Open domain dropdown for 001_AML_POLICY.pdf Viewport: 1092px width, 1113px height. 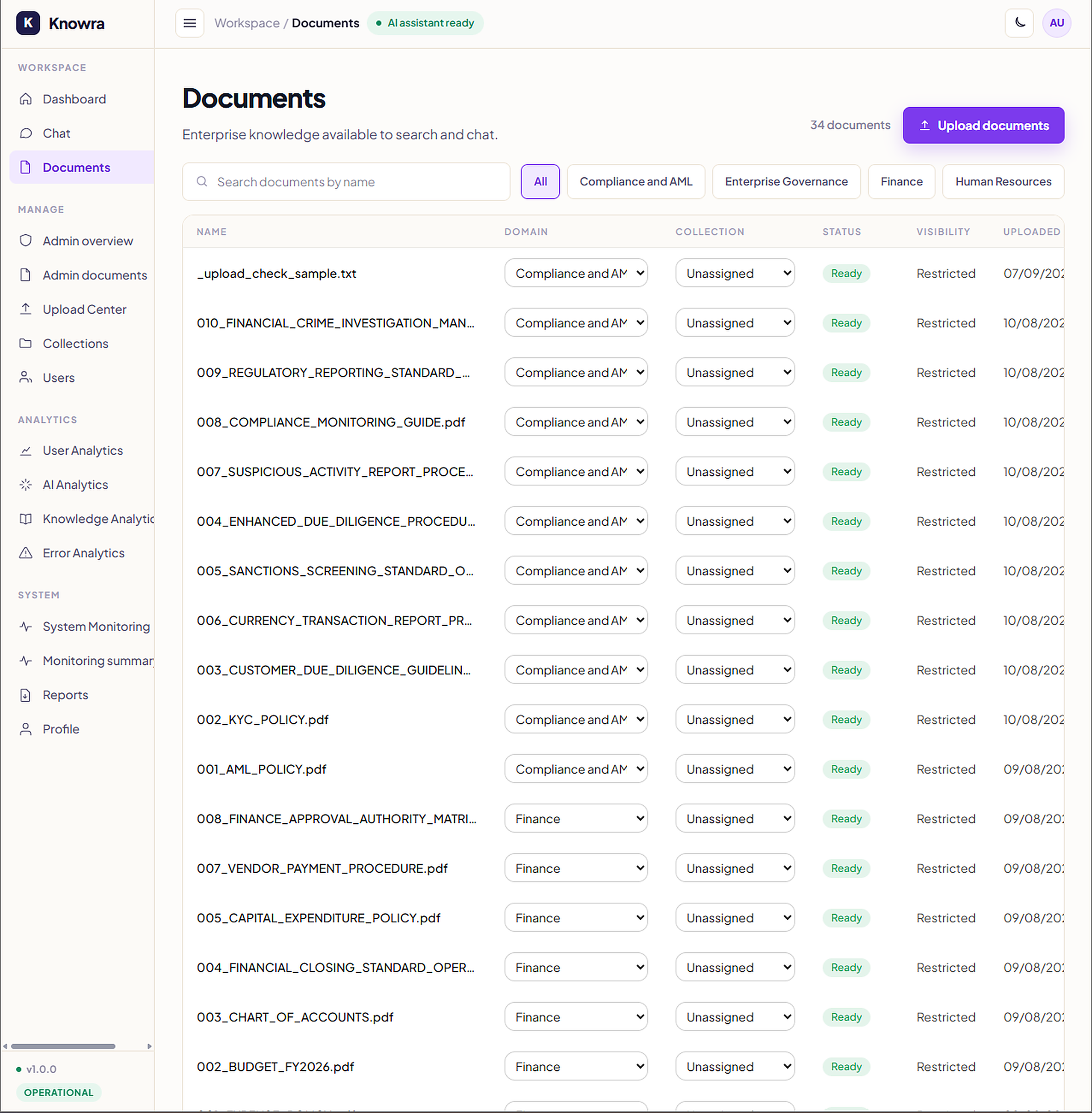point(576,769)
